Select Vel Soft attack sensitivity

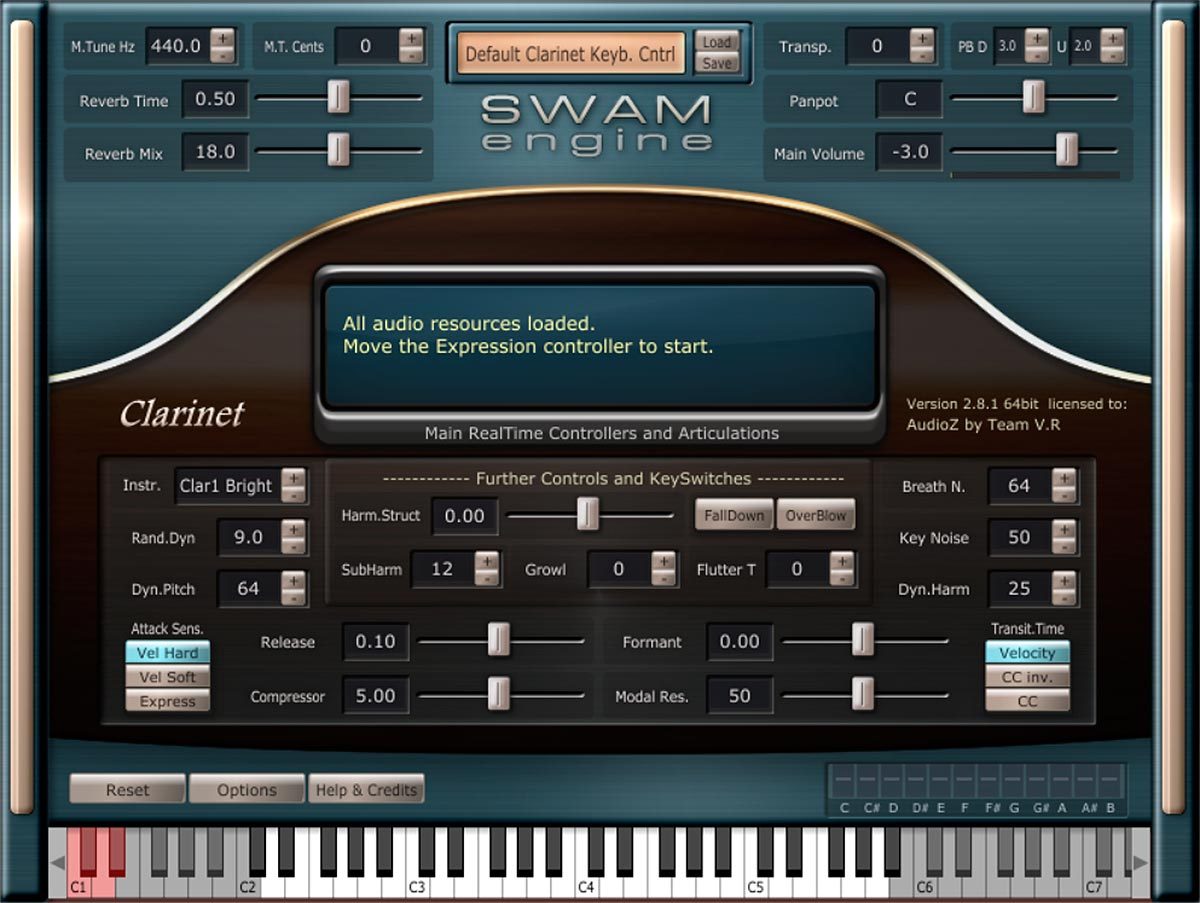(168, 677)
